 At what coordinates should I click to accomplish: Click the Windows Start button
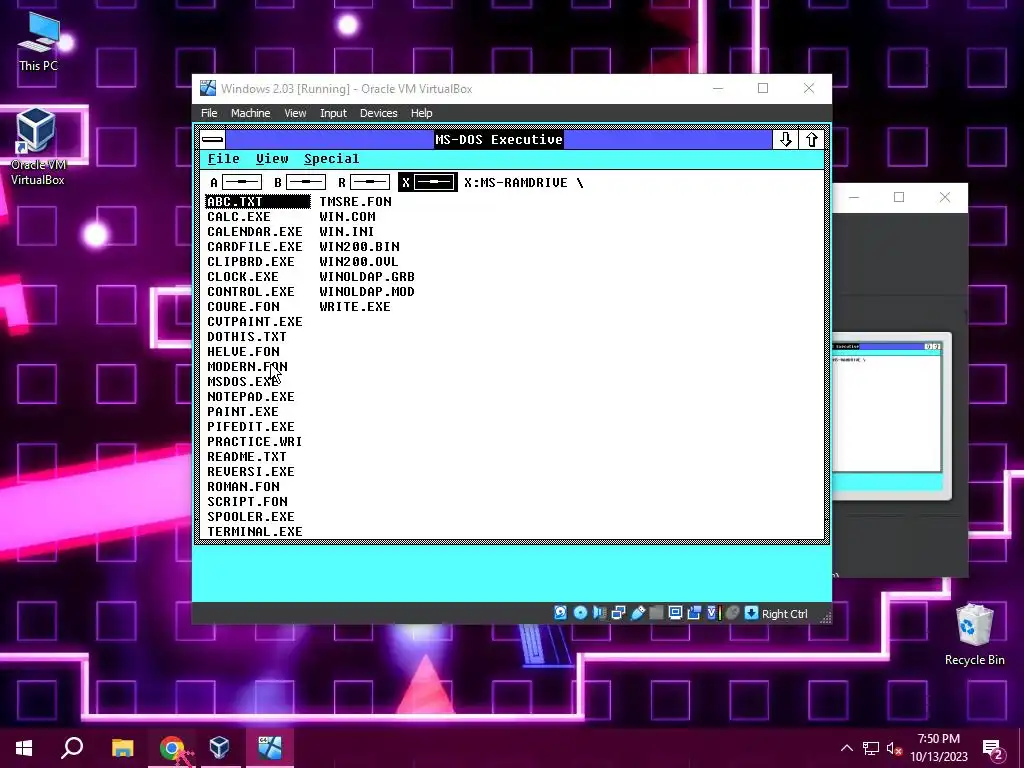pos(24,748)
